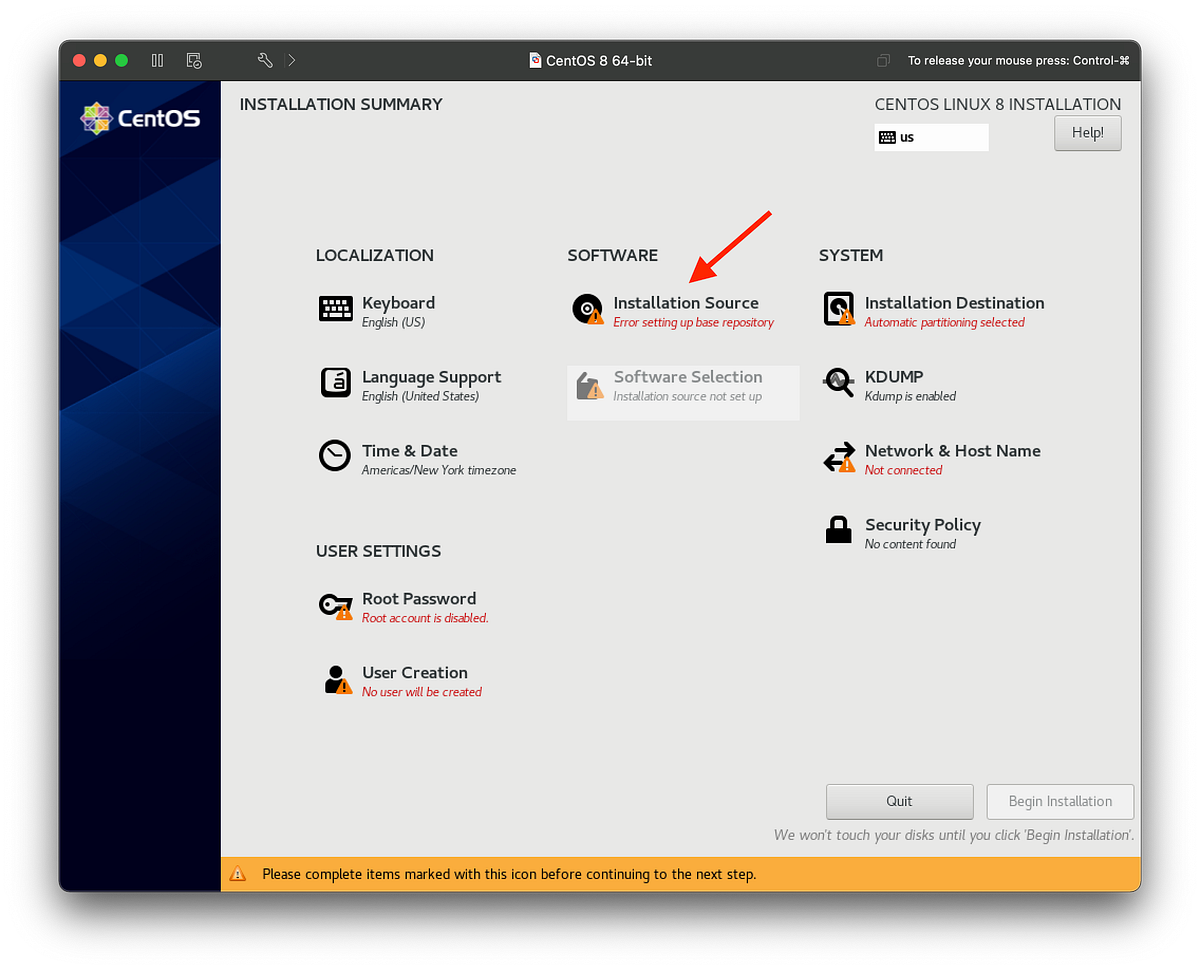The image size is (1200, 970).
Task: Click the snapshot icon in the VM toolbar
Action: click(x=193, y=60)
